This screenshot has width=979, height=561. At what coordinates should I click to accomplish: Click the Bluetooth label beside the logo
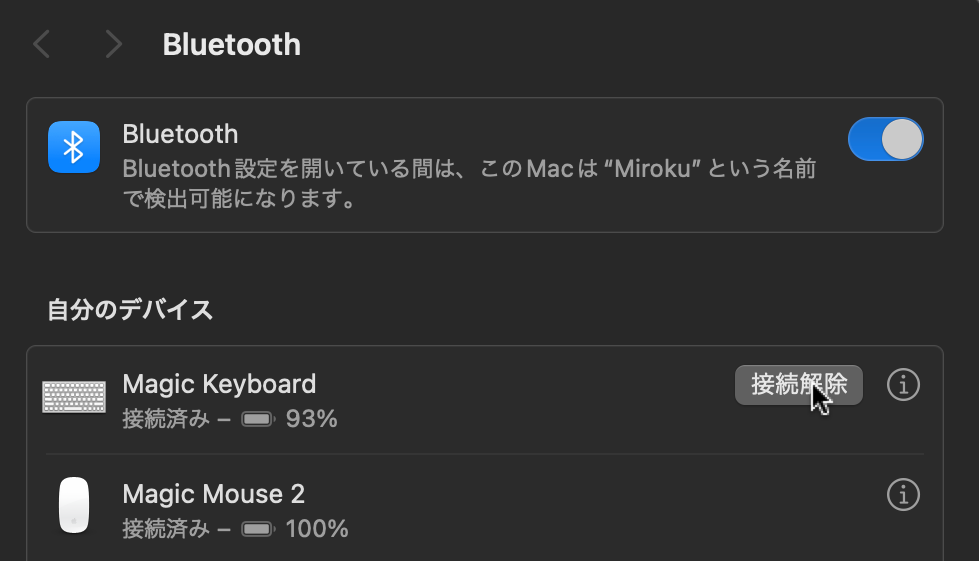(x=180, y=134)
